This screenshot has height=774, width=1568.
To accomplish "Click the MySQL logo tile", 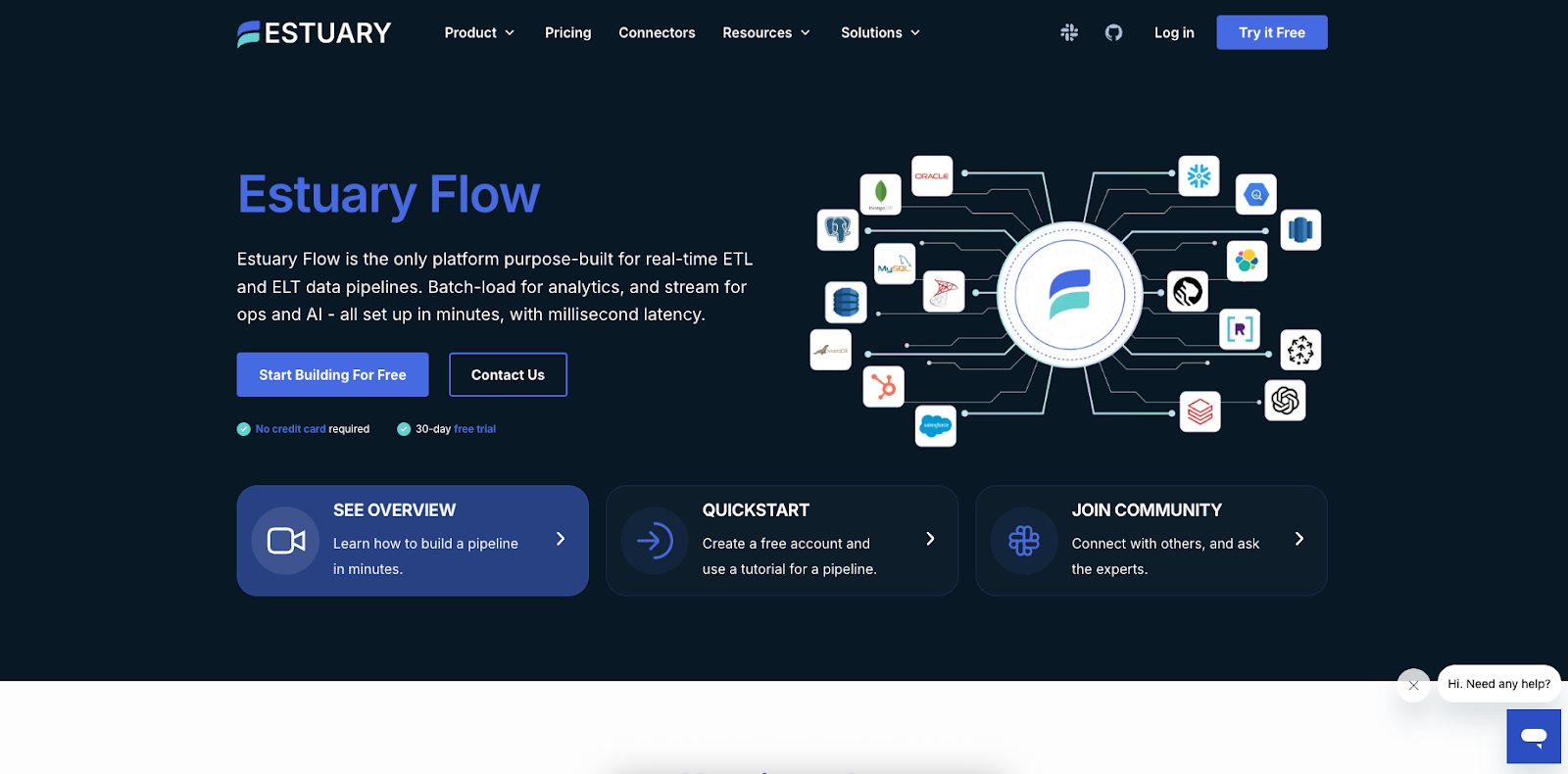I will 895,265.
